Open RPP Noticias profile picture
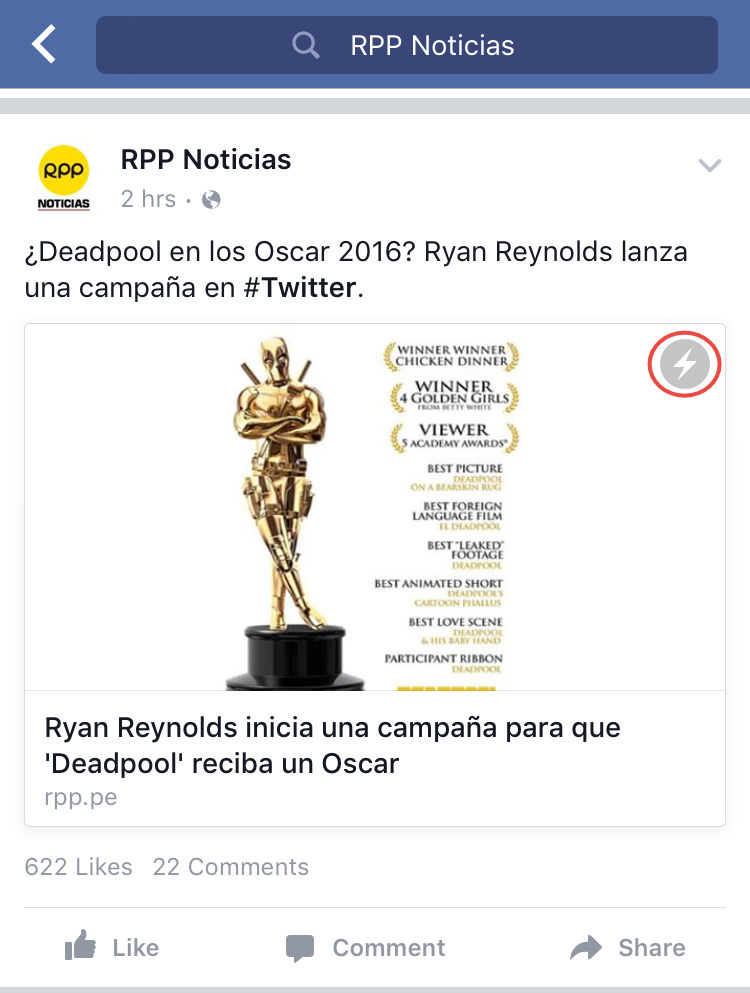Screen dimensions: 750x993 (x=63, y=179)
